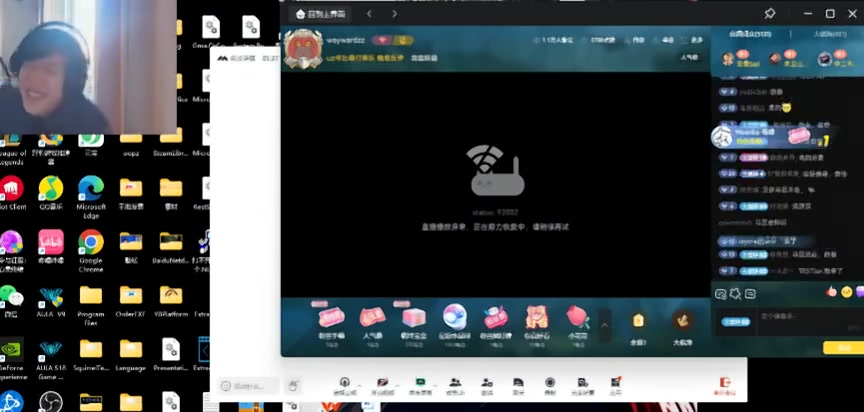Open Microsoft Edge desktop shortcut
This screenshot has width=864, height=412.
pyautogui.click(x=91, y=190)
